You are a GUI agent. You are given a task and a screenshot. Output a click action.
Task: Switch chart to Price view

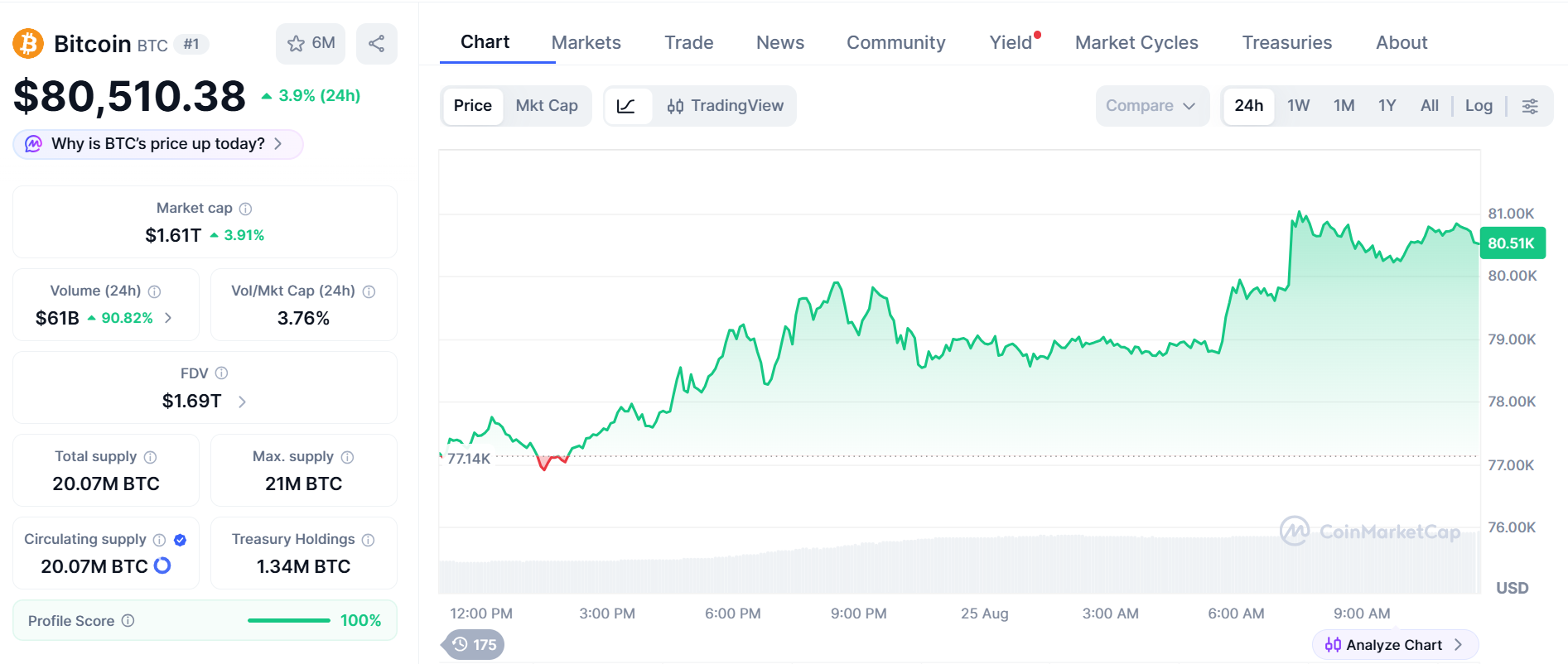473,106
